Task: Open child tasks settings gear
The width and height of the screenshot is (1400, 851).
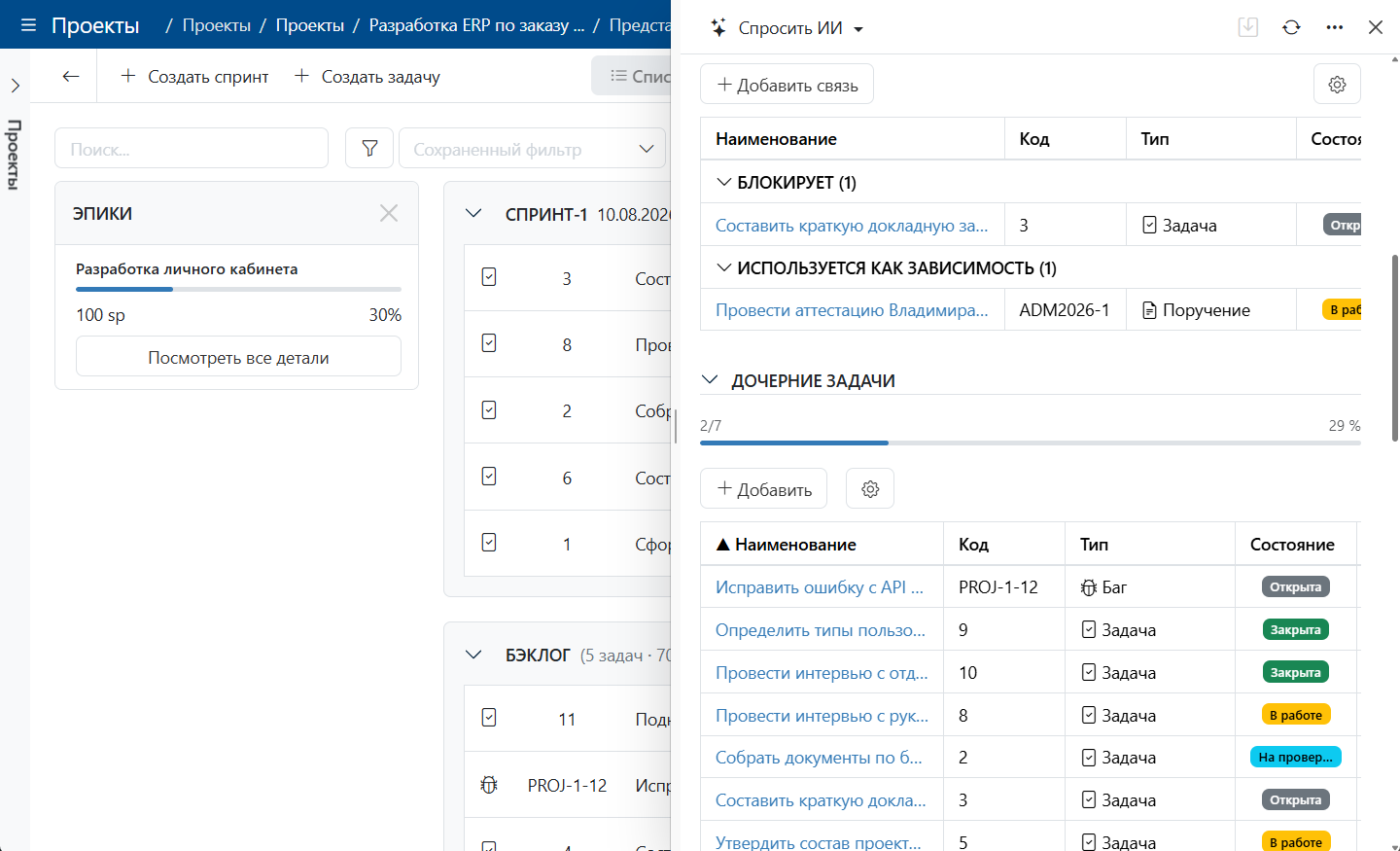Action: point(870,488)
